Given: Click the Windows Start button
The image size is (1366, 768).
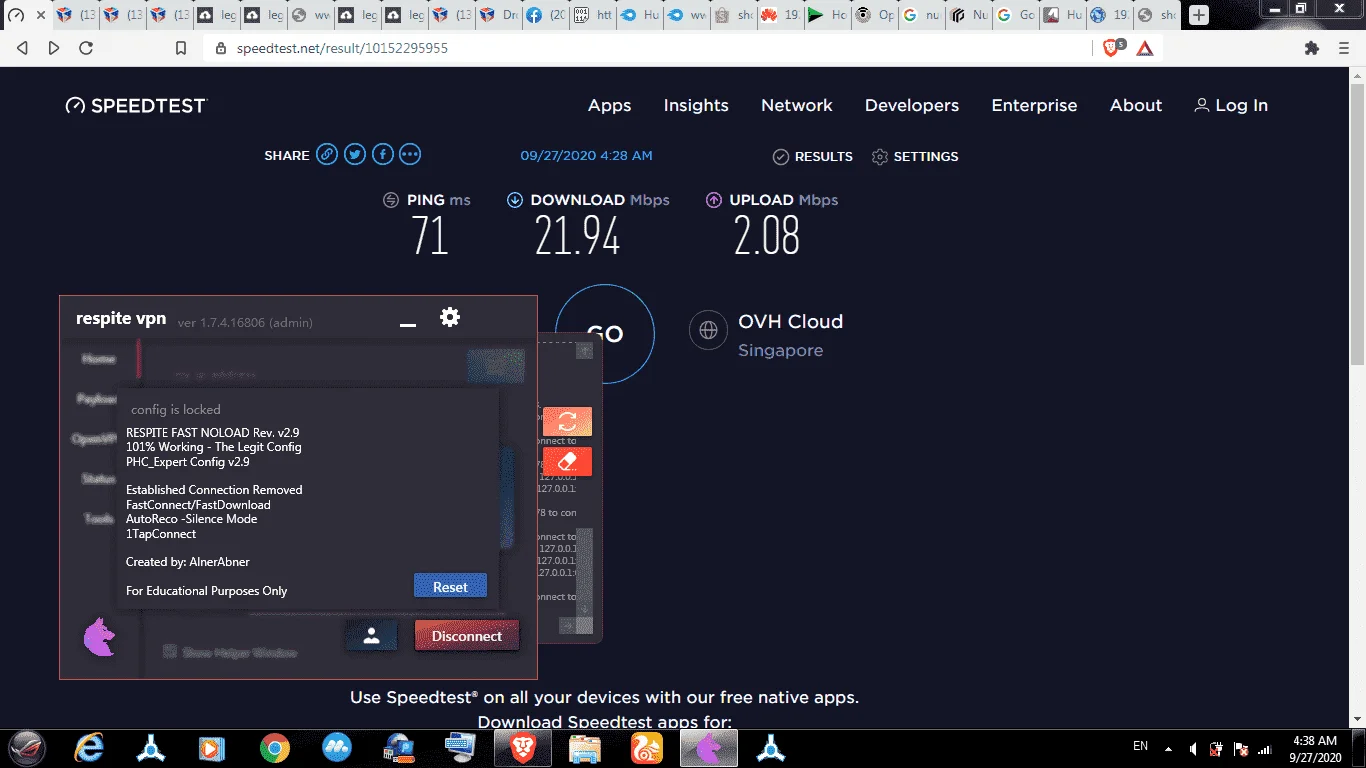Looking at the screenshot, I should pyautogui.click(x=28, y=747).
